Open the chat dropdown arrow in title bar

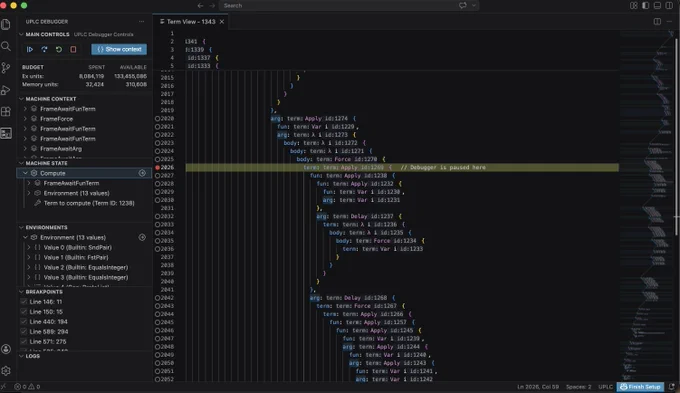coord(474,6)
